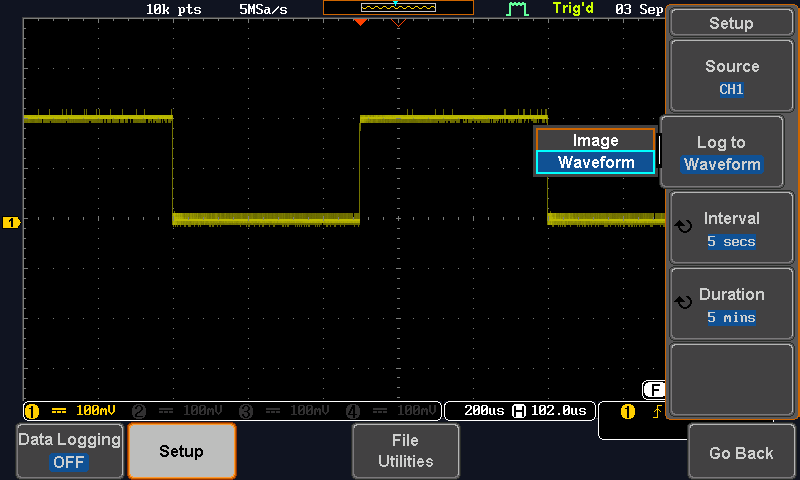Toggle Data Logging on or off
Viewport: 800px width, 480px height.
click(x=70, y=451)
